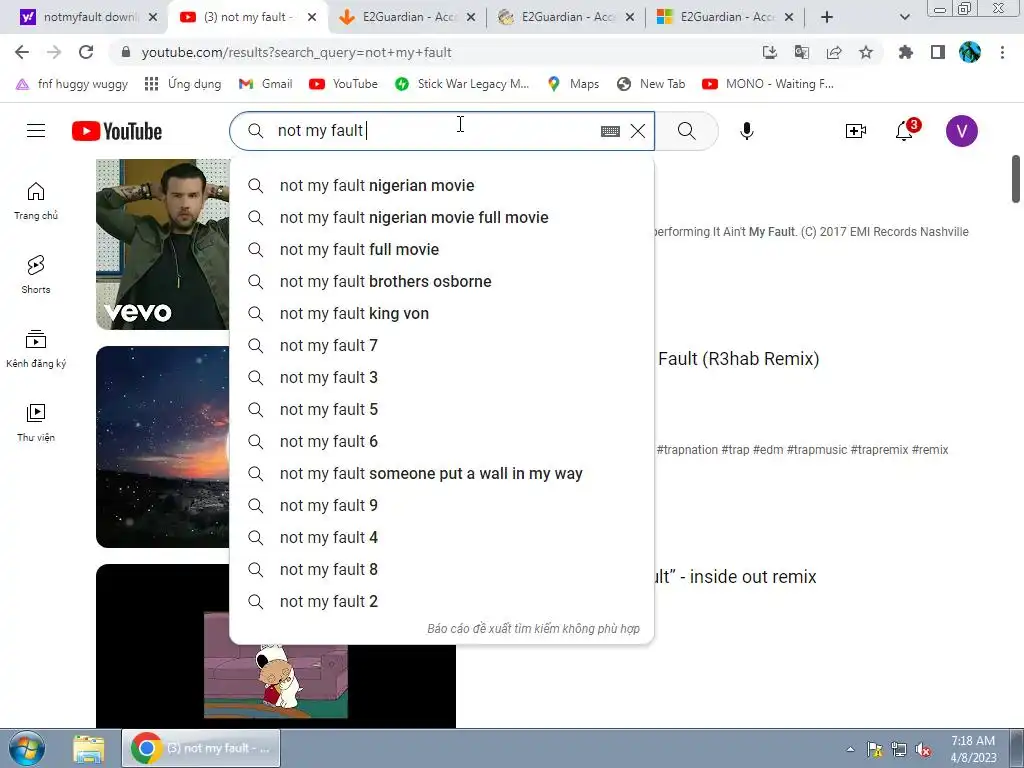Select suggestion not my fault 2
This screenshot has height=768, width=1024.
(x=441, y=601)
